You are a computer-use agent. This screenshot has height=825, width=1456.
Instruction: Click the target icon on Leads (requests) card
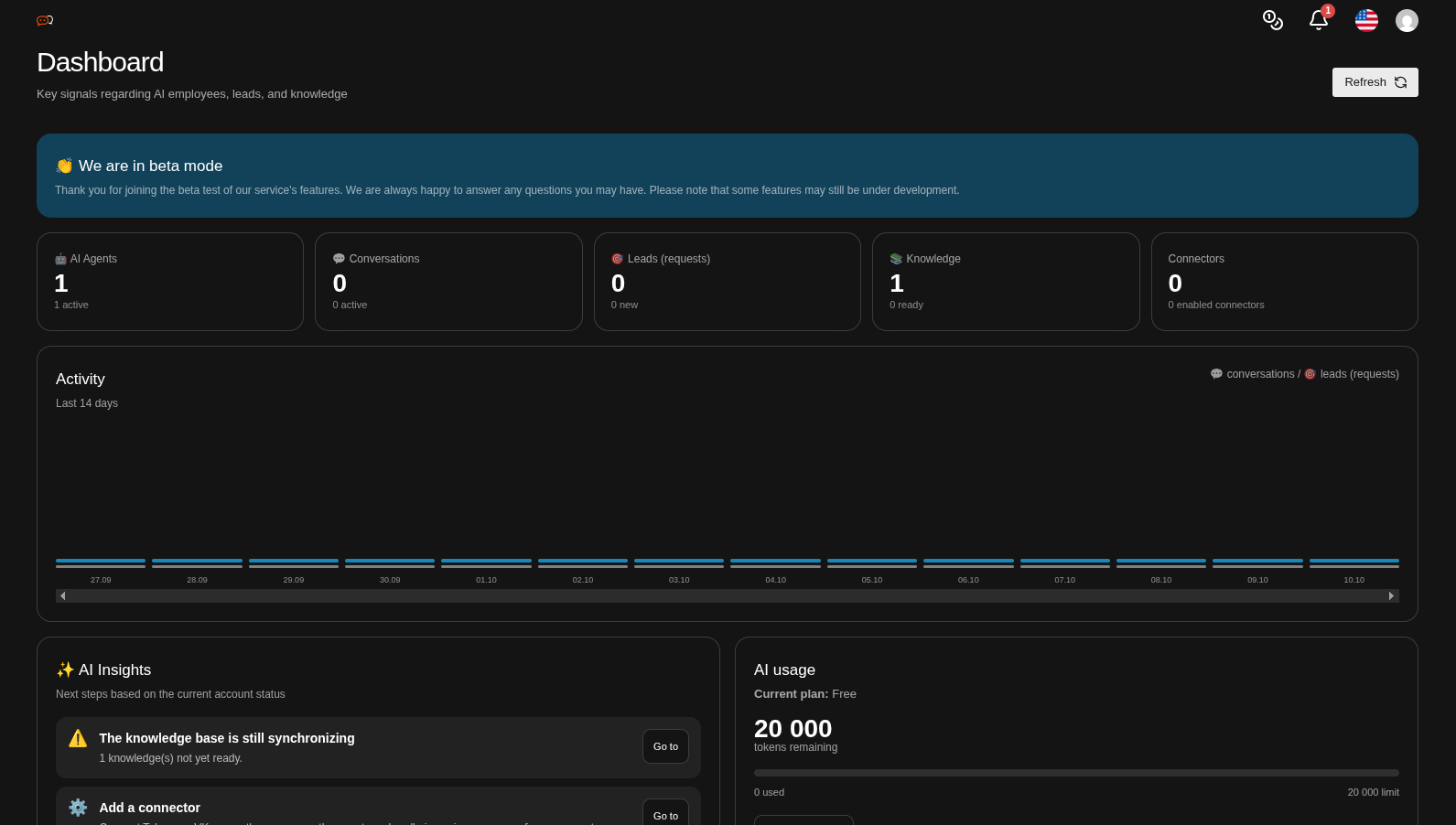[617, 259]
